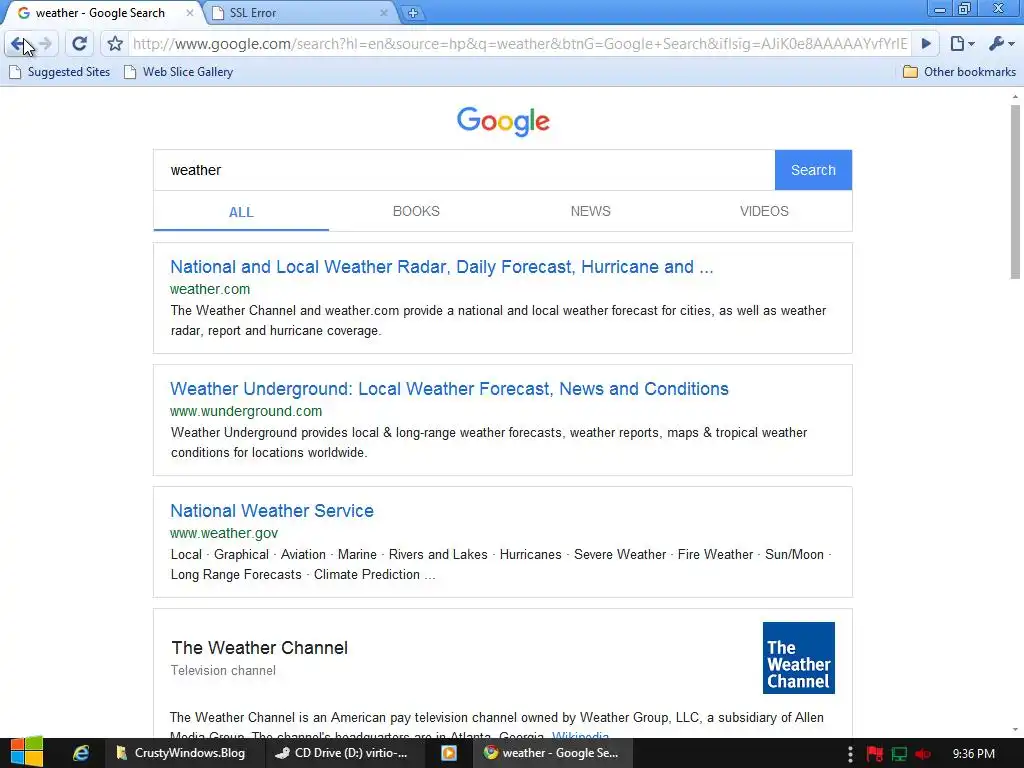Restore down the browser window
The height and width of the screenshot is (768, 1024).
[x=964, y=9]
